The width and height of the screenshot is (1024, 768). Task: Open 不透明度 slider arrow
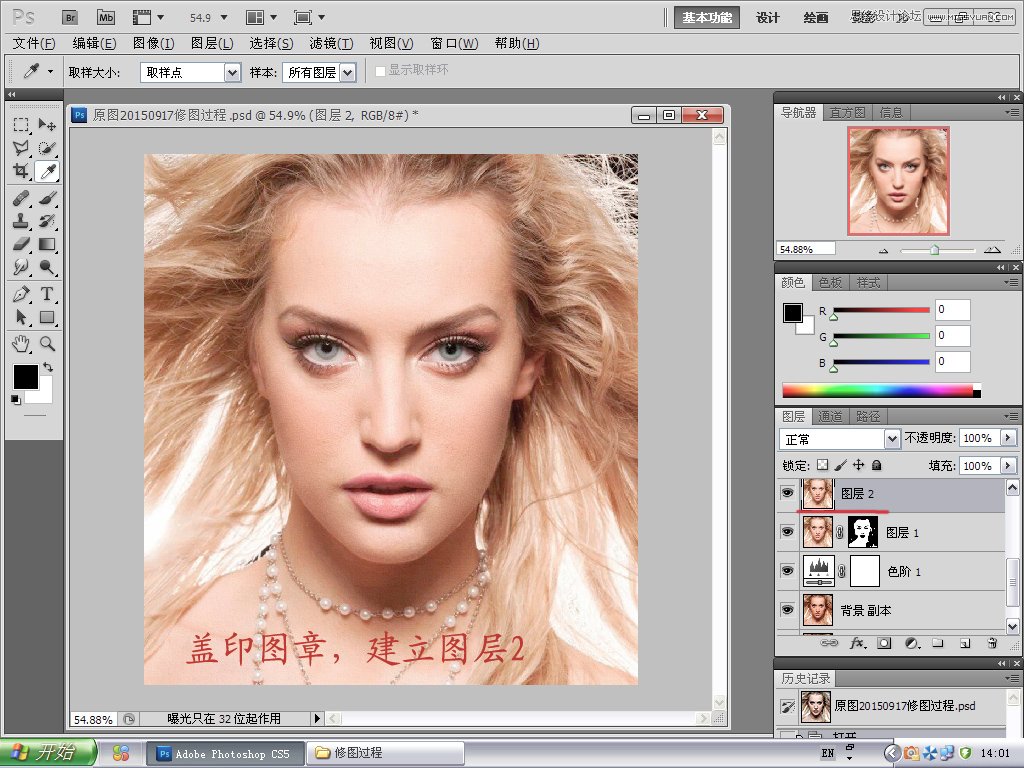(1008, 438)
